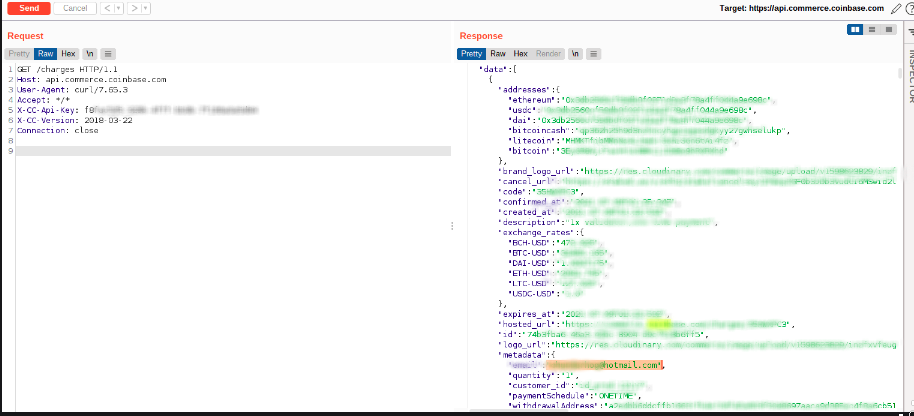Screen dimensions: 914x416
Task: Click the Request heading label
Action: pos(25,36)
